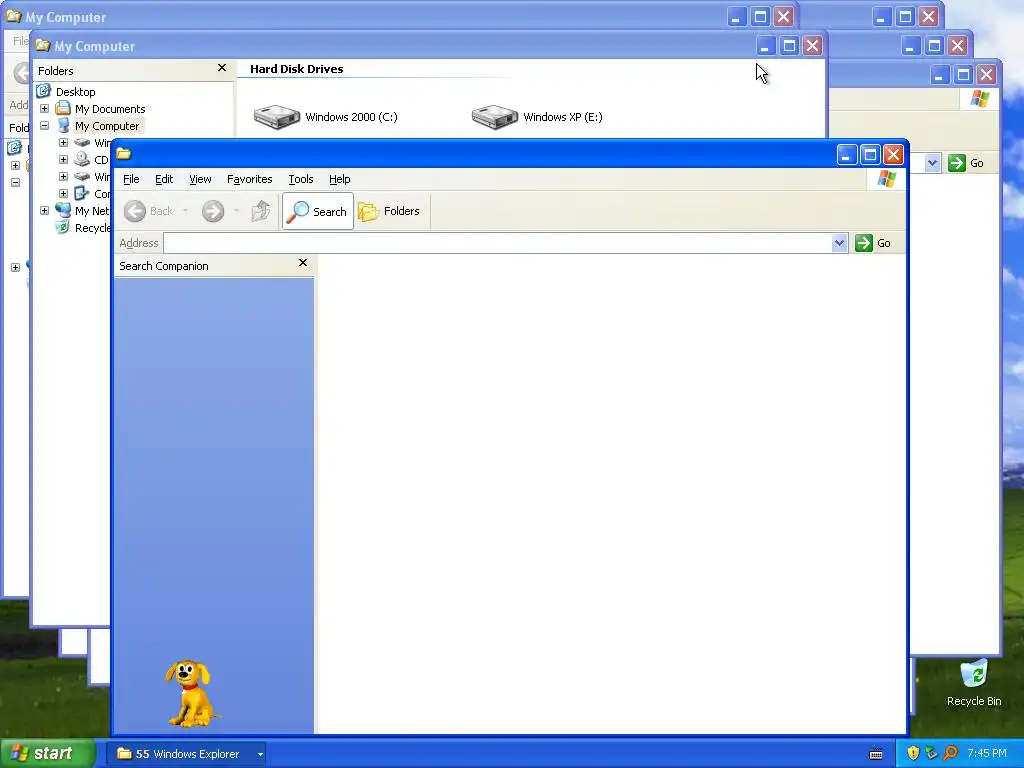Close the Search Companion pane

pos(302,263)
